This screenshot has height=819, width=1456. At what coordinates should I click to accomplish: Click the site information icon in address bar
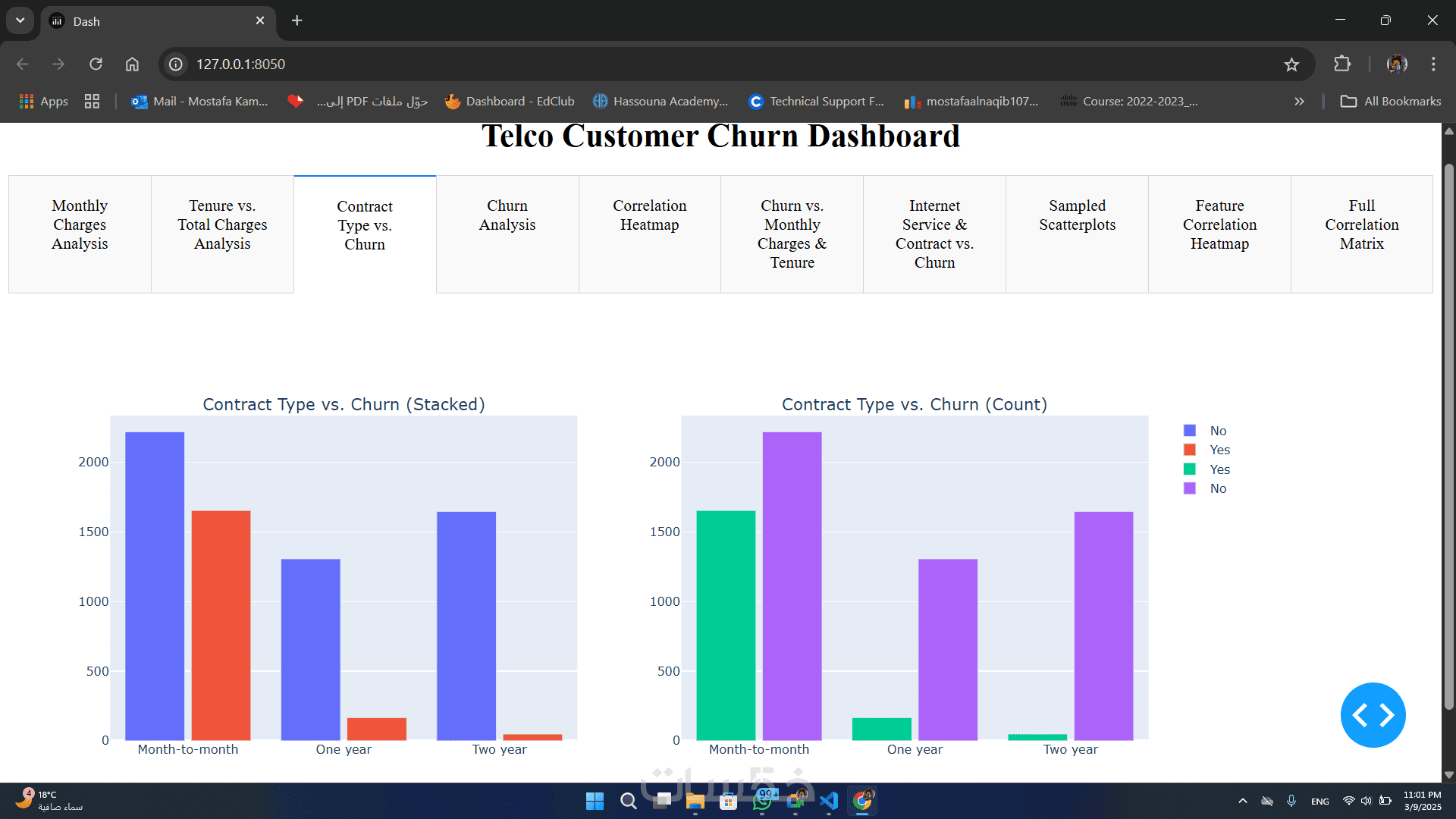[176, 64]
